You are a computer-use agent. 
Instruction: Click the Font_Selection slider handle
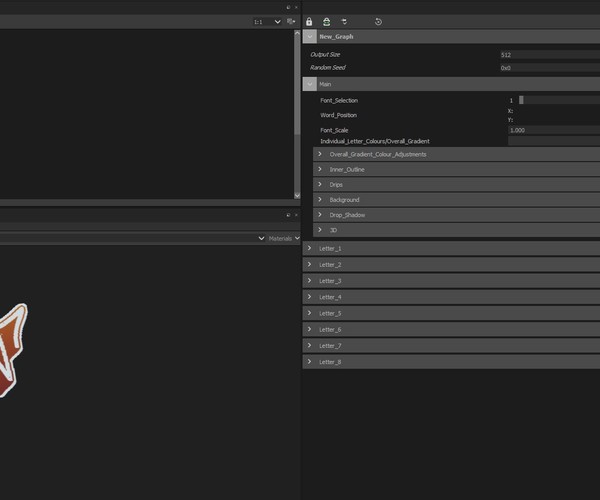pos(521,100)
